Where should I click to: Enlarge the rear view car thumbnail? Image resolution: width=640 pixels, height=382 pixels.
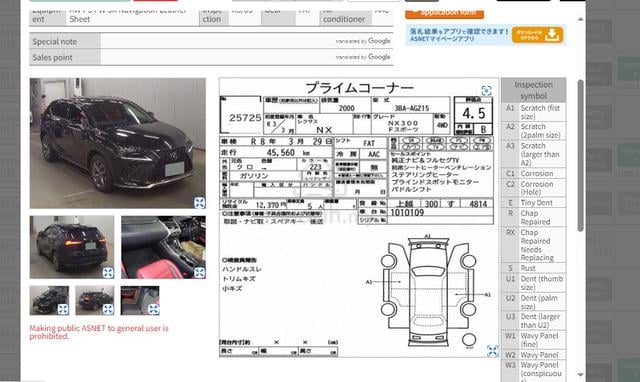pos(108,273)
